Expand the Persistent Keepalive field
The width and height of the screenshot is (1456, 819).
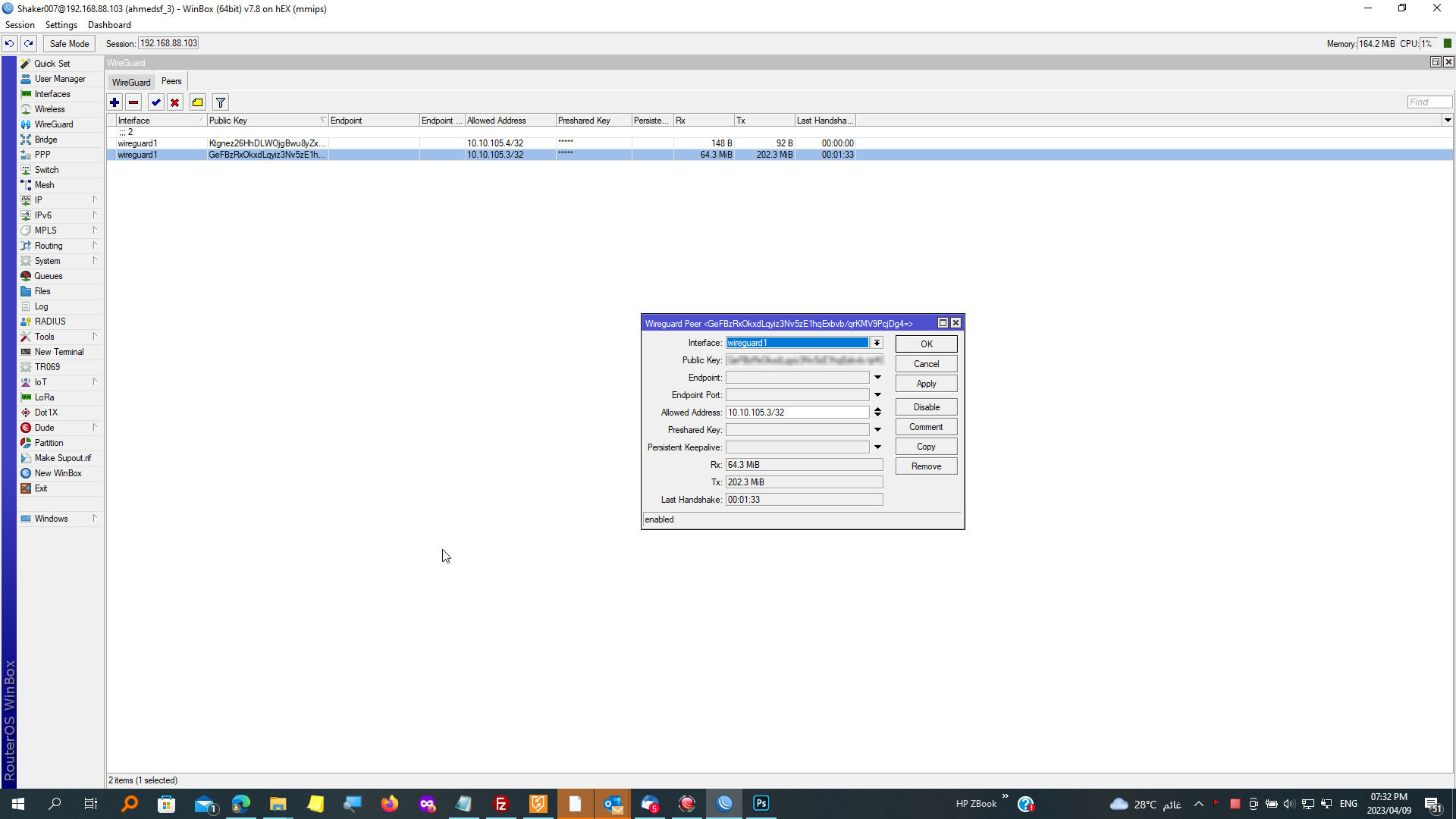(x=877, y=447)
